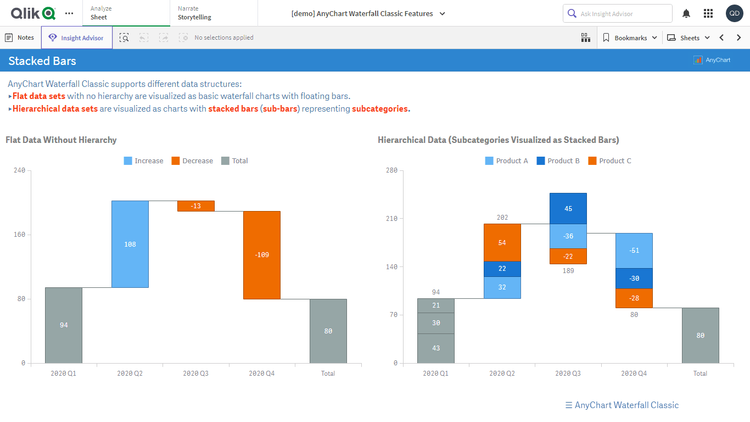Toggle the Decrease legend series
The image size is (750, 422).
point(192,160)
